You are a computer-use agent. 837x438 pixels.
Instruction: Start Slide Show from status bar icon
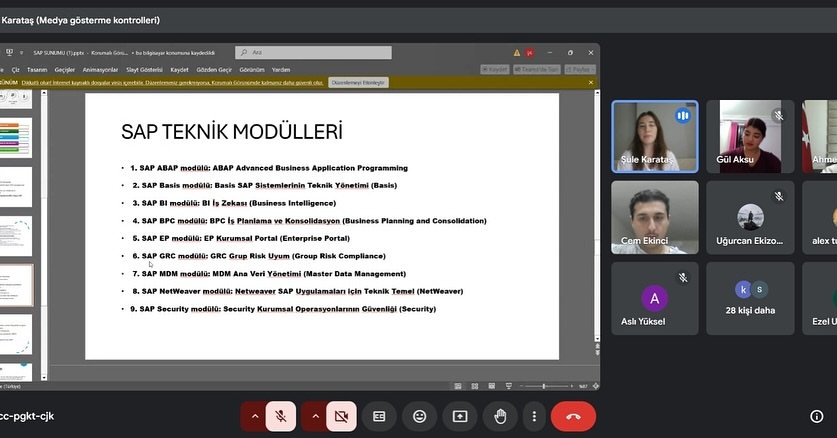click(x=509, y=386)
